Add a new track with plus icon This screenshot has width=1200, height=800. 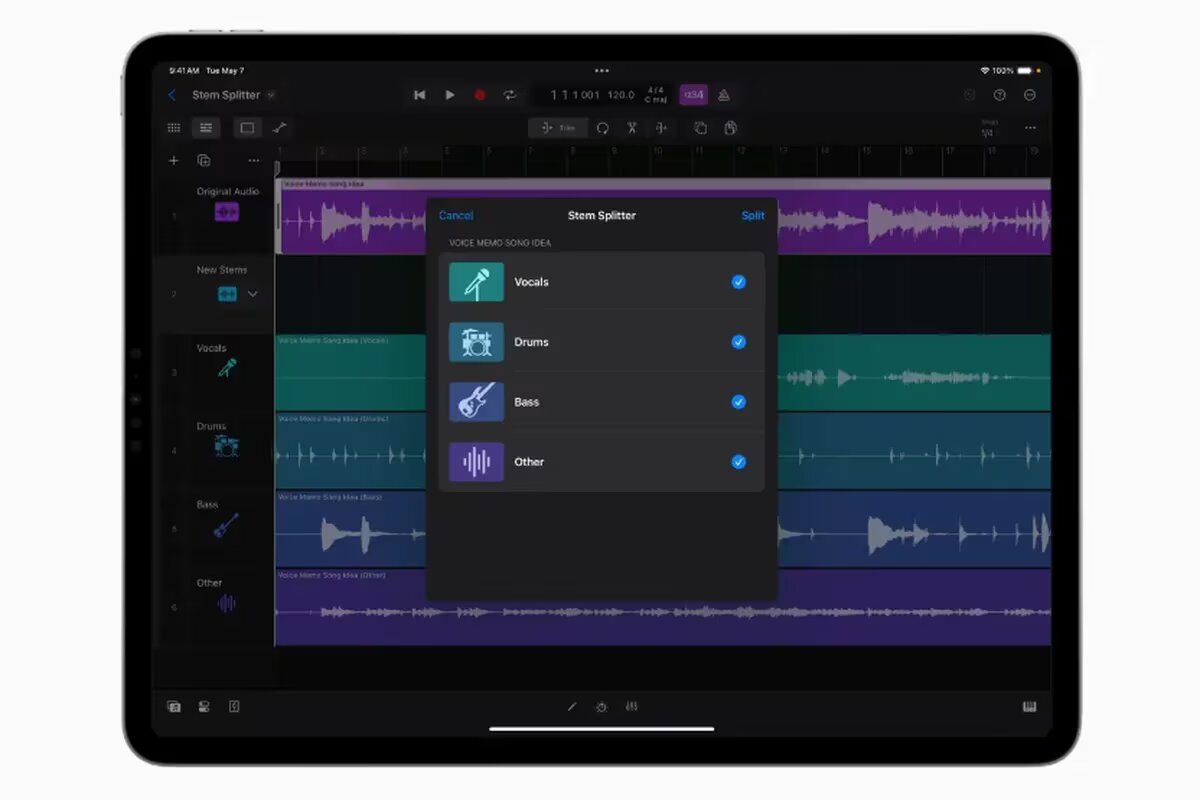pos(173,160)
